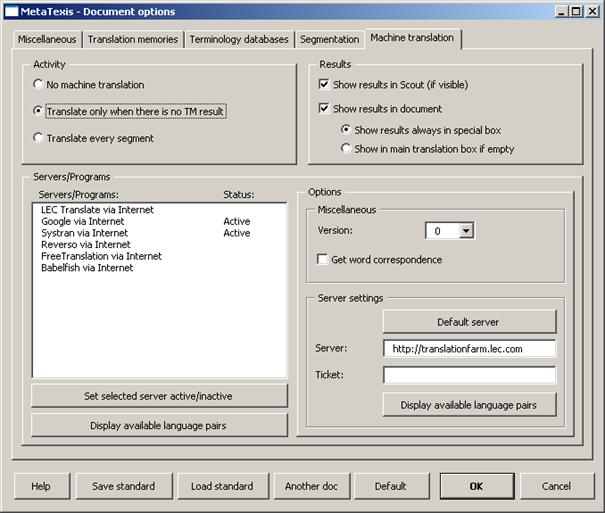The width and height of the screenshot is (605, 513).
Task: Open the Version dropdown arrow
Action: pos(466,231)
